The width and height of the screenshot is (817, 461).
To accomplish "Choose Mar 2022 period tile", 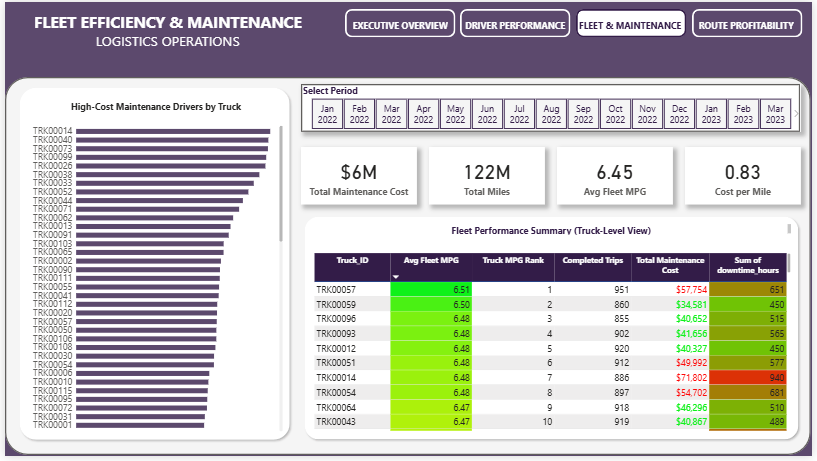I will (x=391, y=114).
